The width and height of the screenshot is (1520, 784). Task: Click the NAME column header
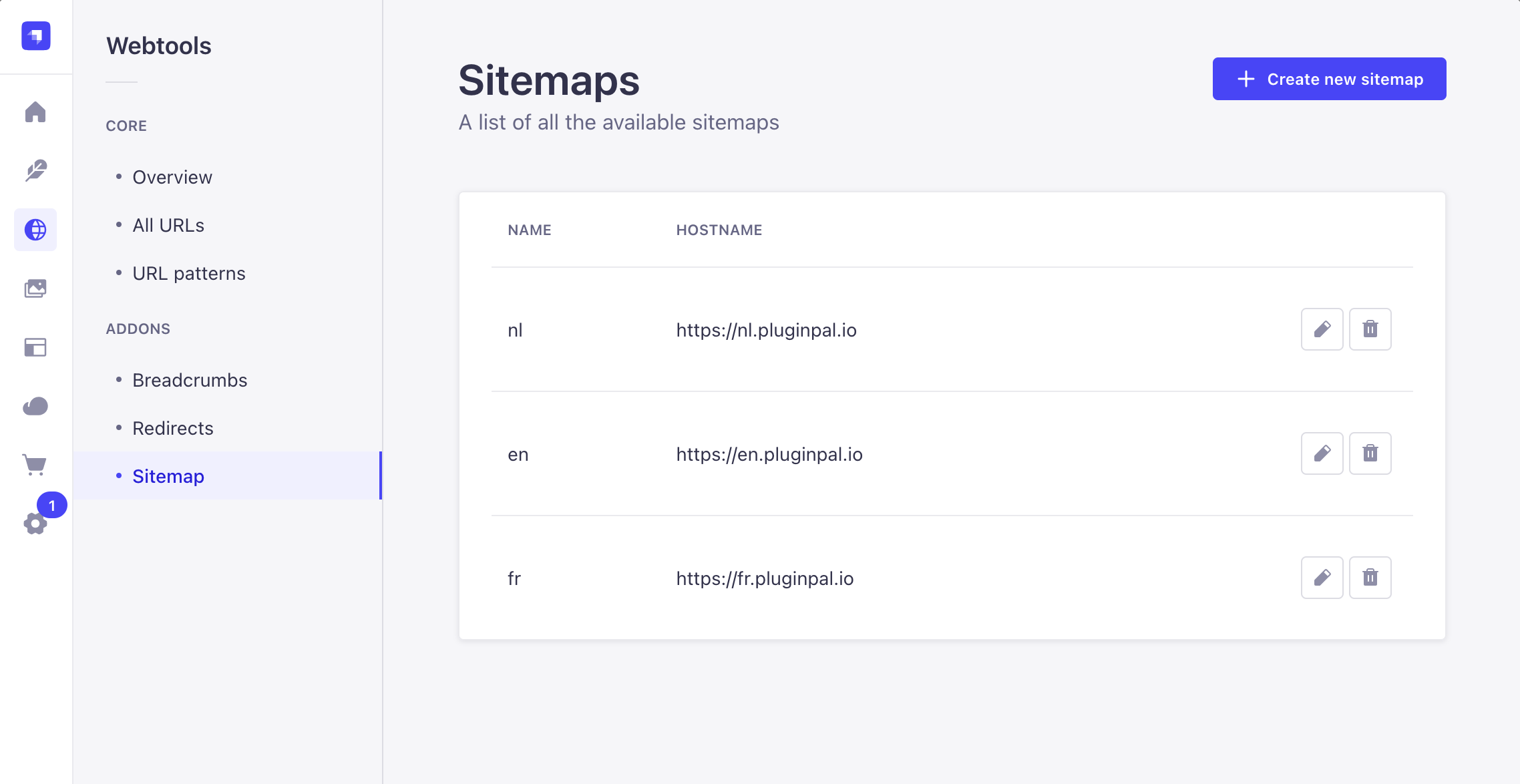[530, 230]
